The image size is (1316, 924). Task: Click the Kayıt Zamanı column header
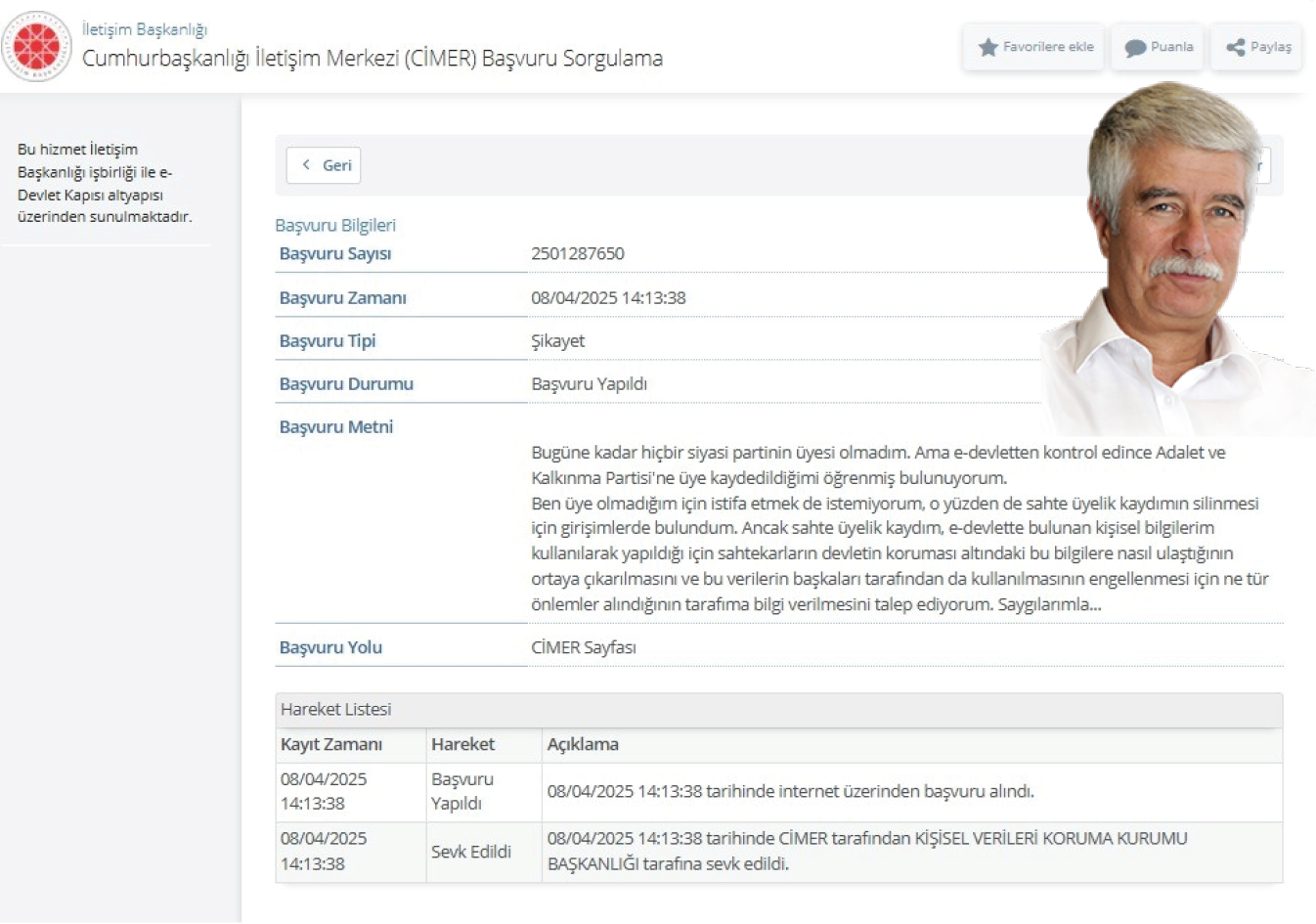(331, 744)
